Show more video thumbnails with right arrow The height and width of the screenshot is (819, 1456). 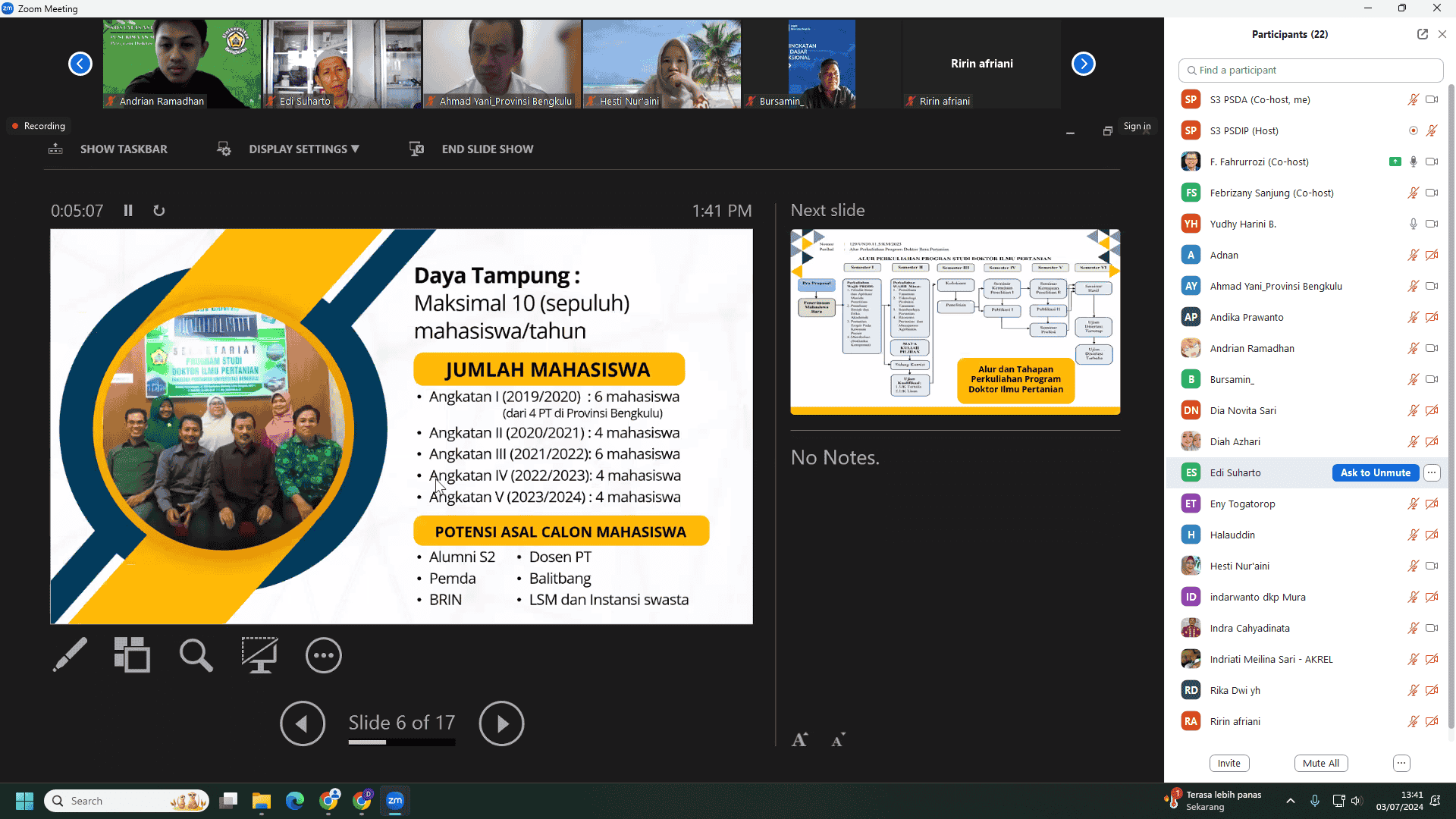click(1084, 64)
